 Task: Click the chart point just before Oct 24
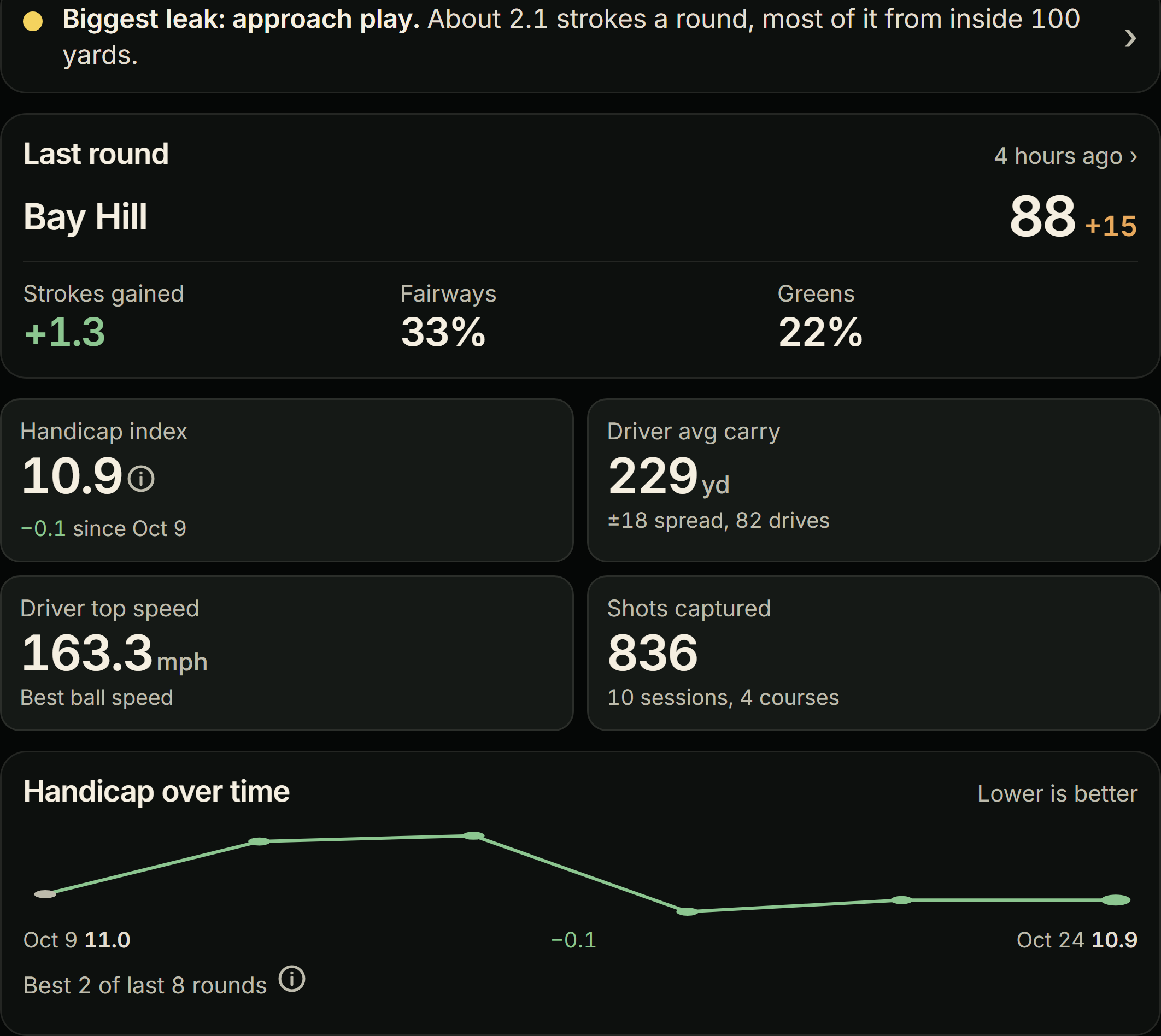click(901, 900)
